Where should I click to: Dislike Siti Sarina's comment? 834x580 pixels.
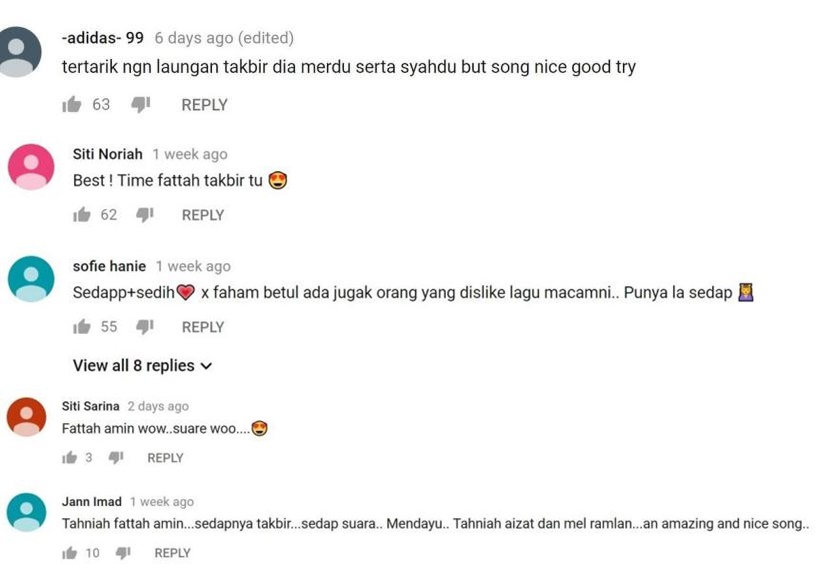point(116,458)
